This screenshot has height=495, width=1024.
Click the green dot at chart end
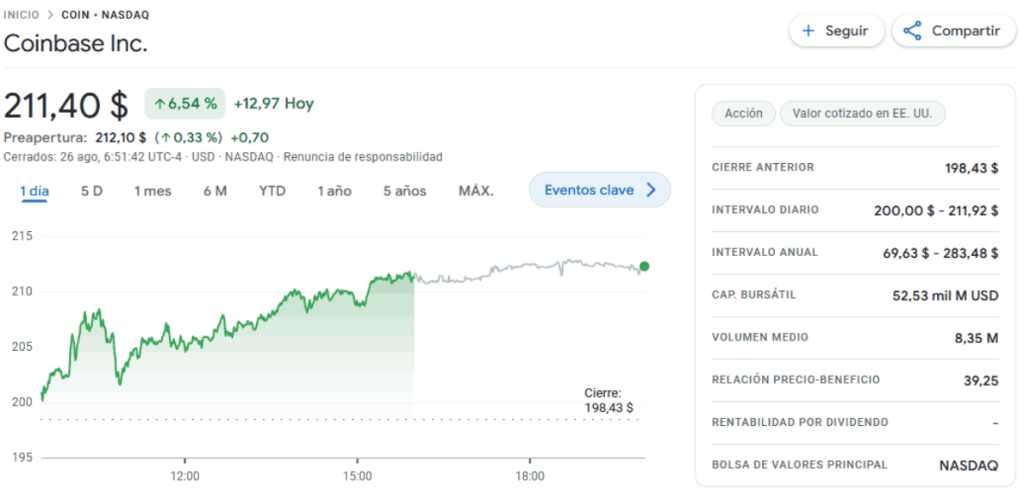pos(644,266)
